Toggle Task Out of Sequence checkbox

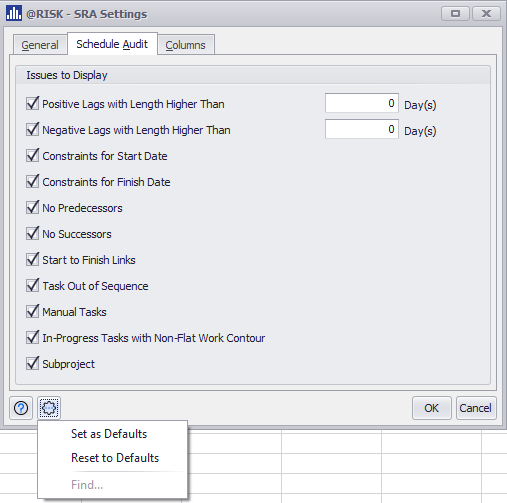pyautogui.click(x=33, y=286)
